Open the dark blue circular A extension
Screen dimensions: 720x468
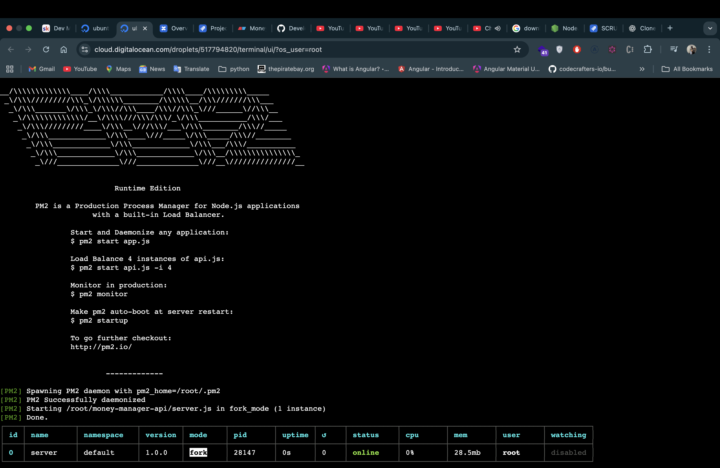click(x=595, y=50)
